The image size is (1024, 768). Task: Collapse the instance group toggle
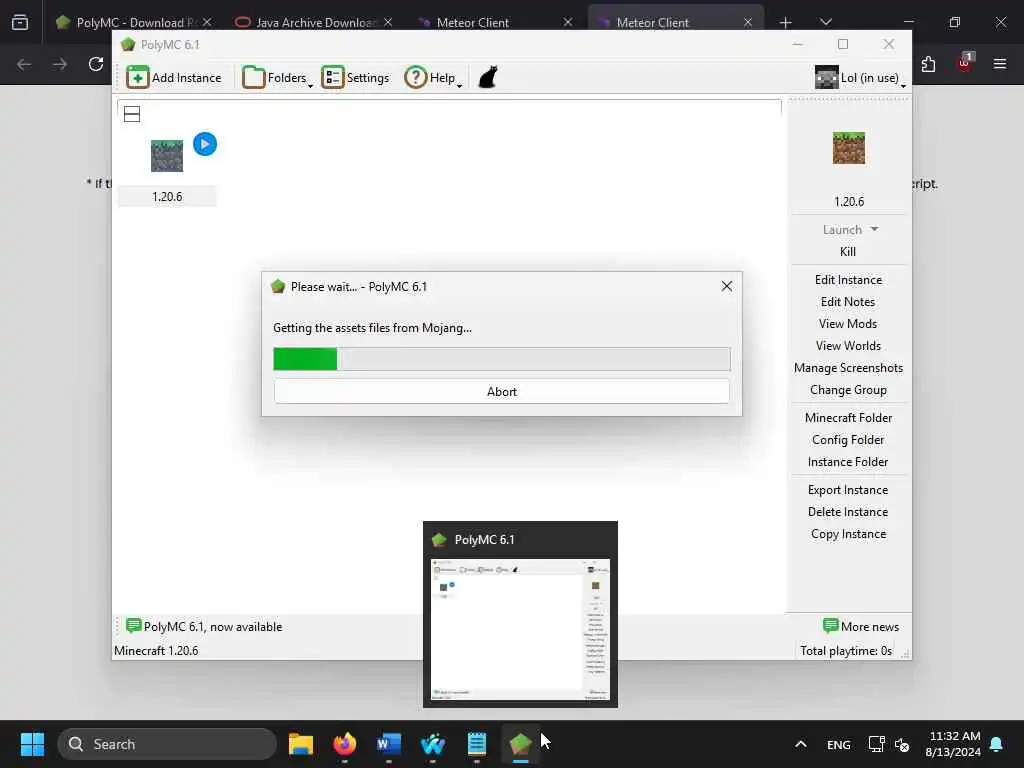coord(132,114)
